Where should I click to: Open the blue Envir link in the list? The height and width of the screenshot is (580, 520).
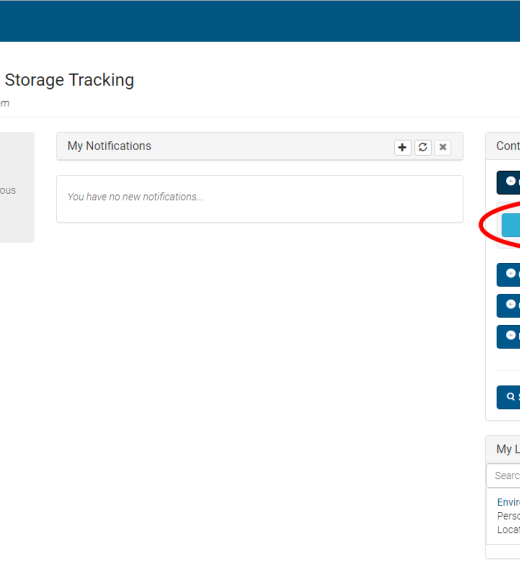tap(509, 502)
